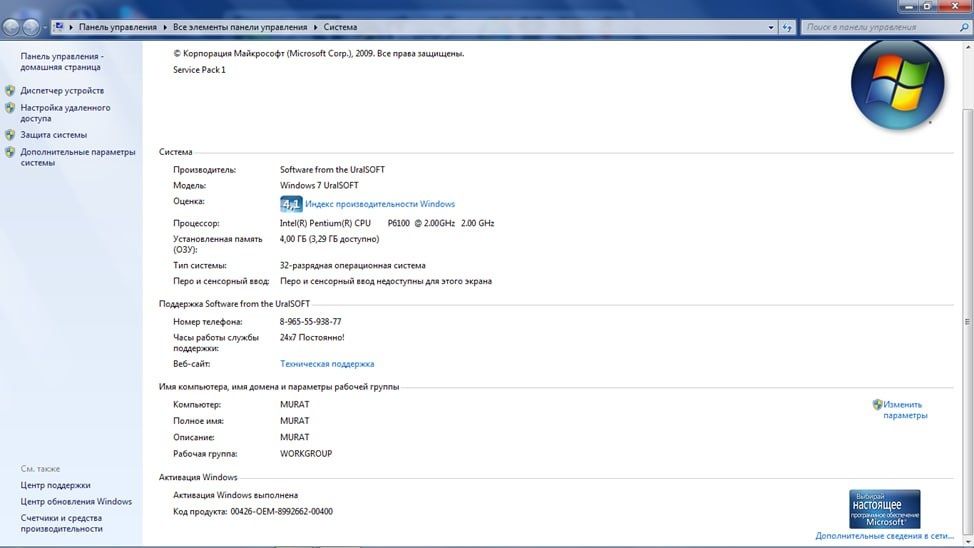Select 'Активация Windows выполнена' text
The image size is (974, 548).
(235, 495)
